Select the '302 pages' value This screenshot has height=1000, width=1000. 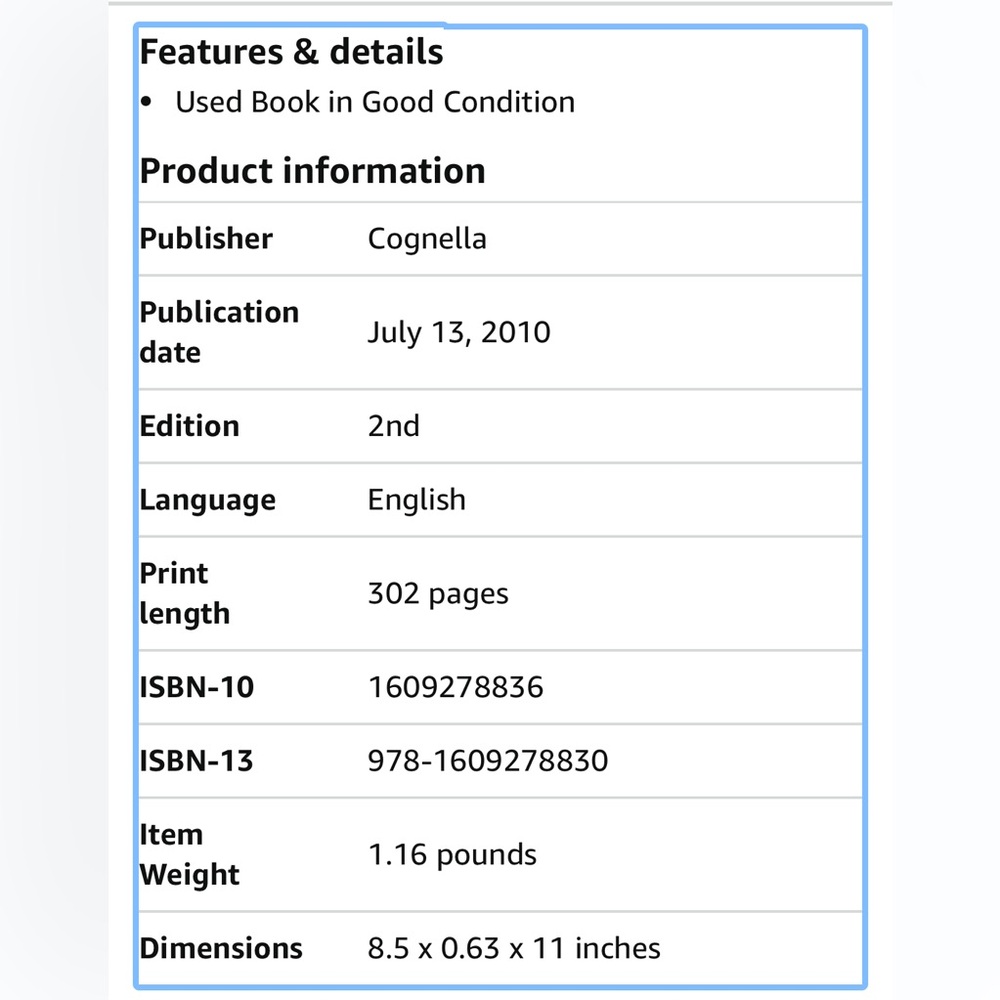[438, 594]
